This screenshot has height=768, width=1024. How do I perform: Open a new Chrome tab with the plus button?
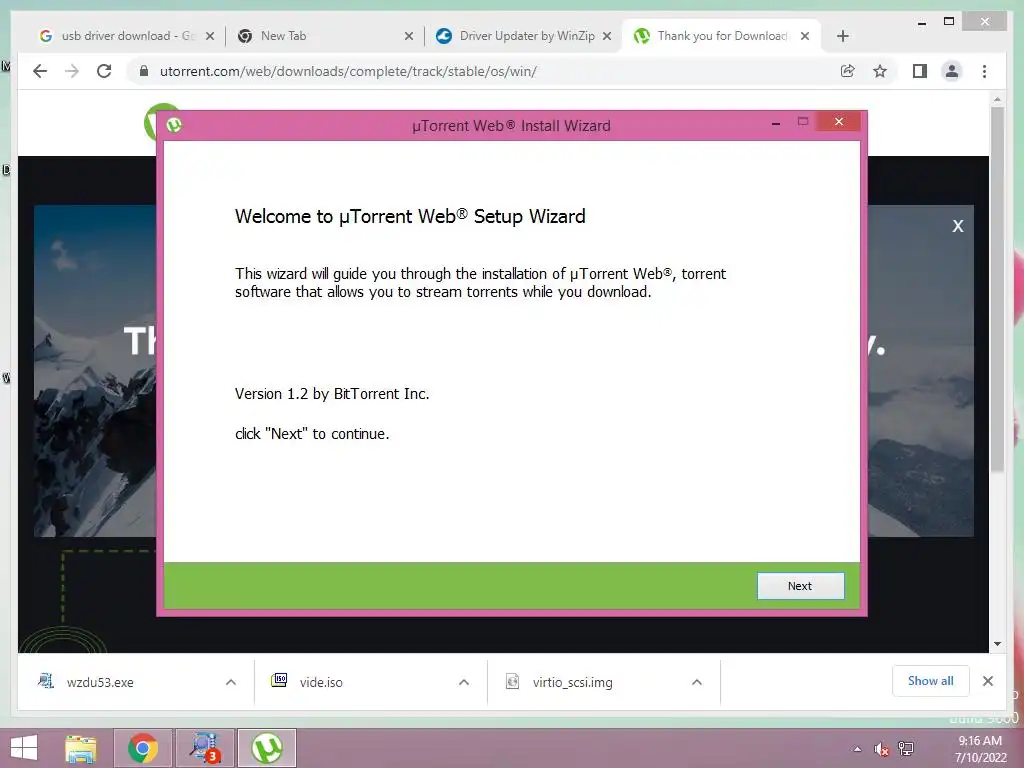[x=842, y=36]
